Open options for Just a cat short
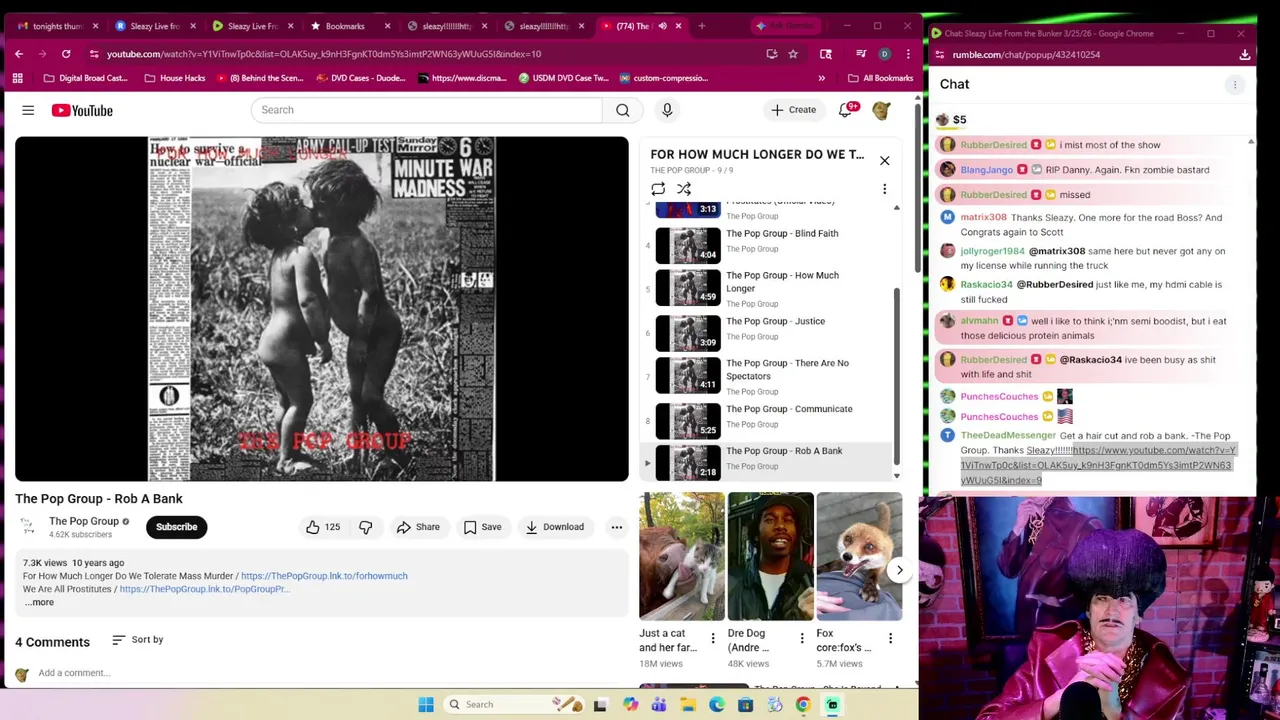 coord(713,638)
